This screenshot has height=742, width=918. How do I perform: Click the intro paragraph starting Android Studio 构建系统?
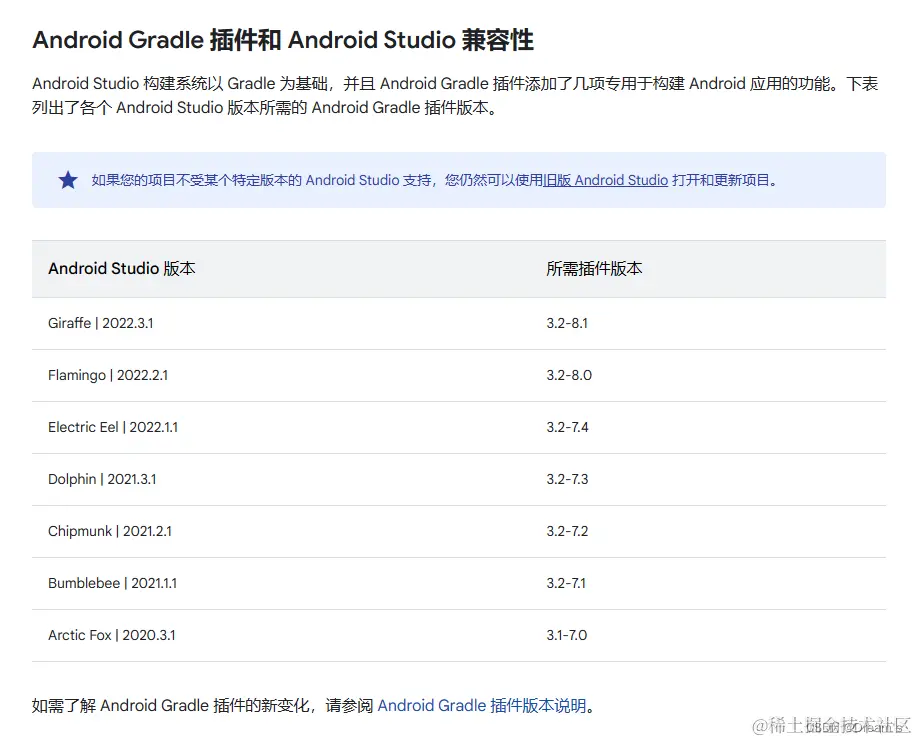point(455,95)
